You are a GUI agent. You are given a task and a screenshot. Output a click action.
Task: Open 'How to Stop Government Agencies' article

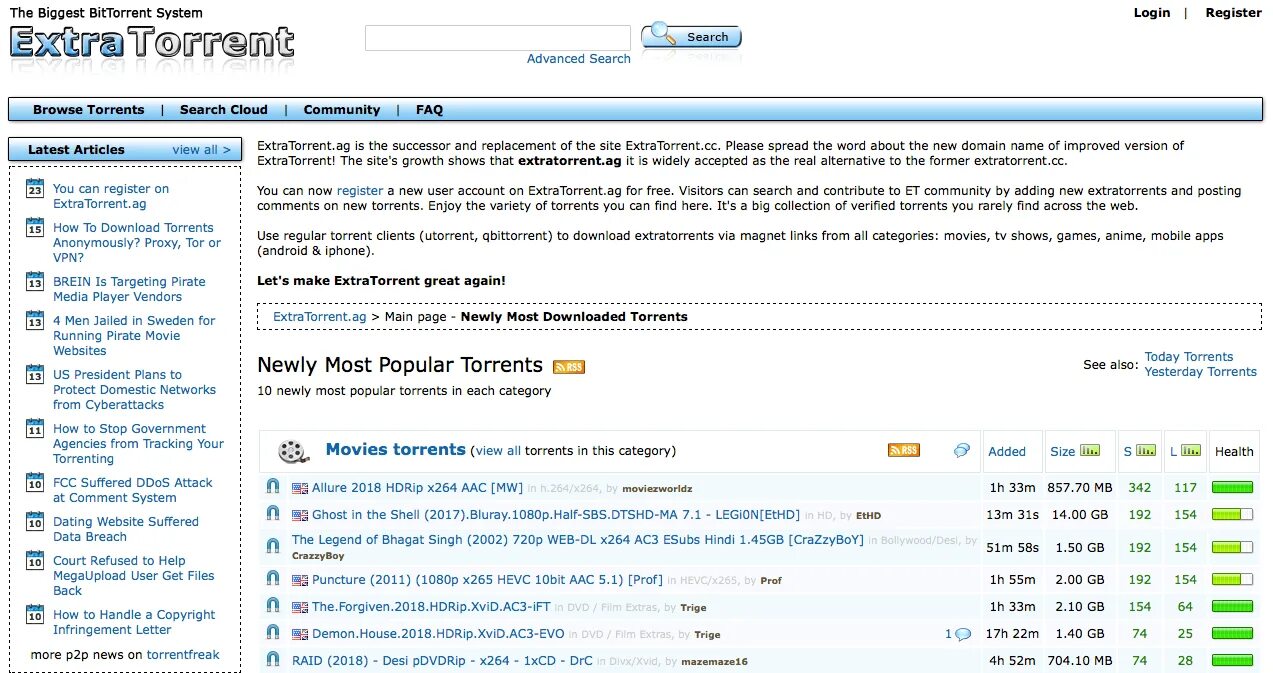coord(138,444)
